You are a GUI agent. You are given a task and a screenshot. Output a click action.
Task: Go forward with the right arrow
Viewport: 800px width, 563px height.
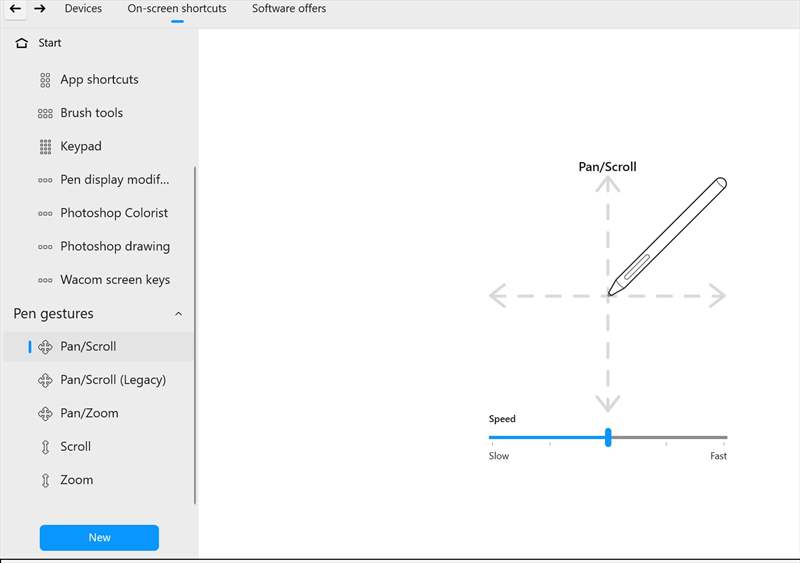pyautogui.click(x=40, y=8)
